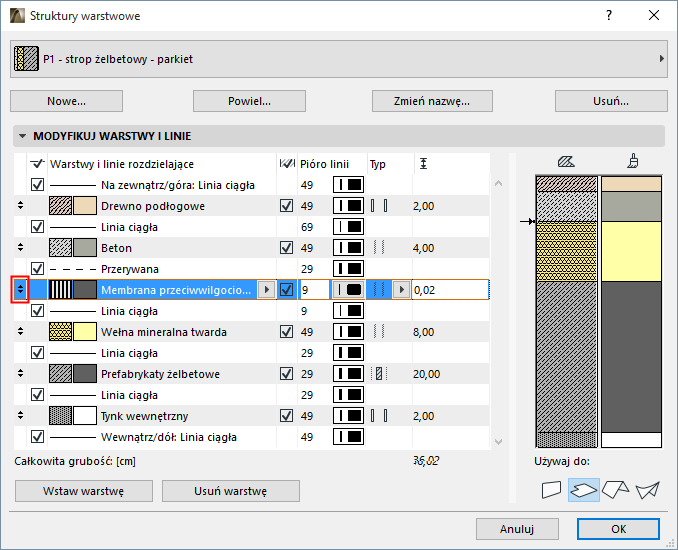Toggle end line checkbox for Wełna mineralna twarda
The width and height of the screenshot is (678, 550).
point(287,332)
